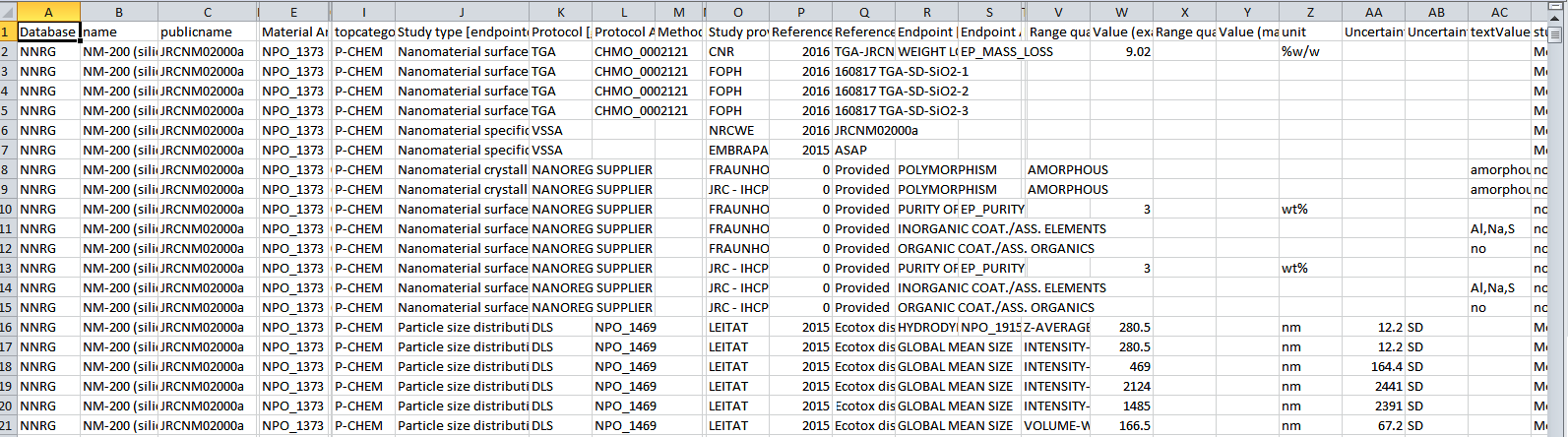The image size is (1568, 437).
Task: Select the 'LEITAT' cell in row 16
Action: pyautogui.click(x=738, y=327)
